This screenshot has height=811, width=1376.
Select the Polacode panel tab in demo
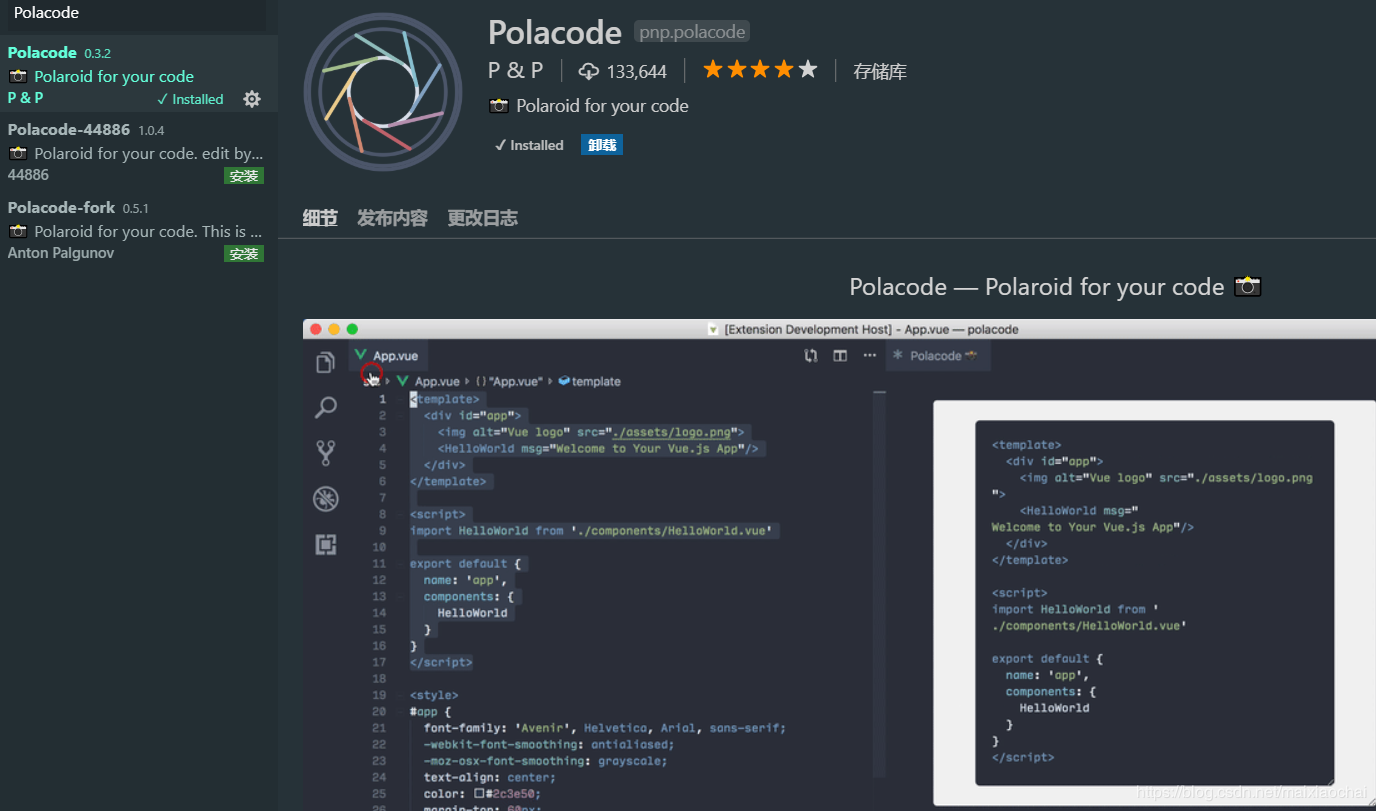(x=938, y=355)
